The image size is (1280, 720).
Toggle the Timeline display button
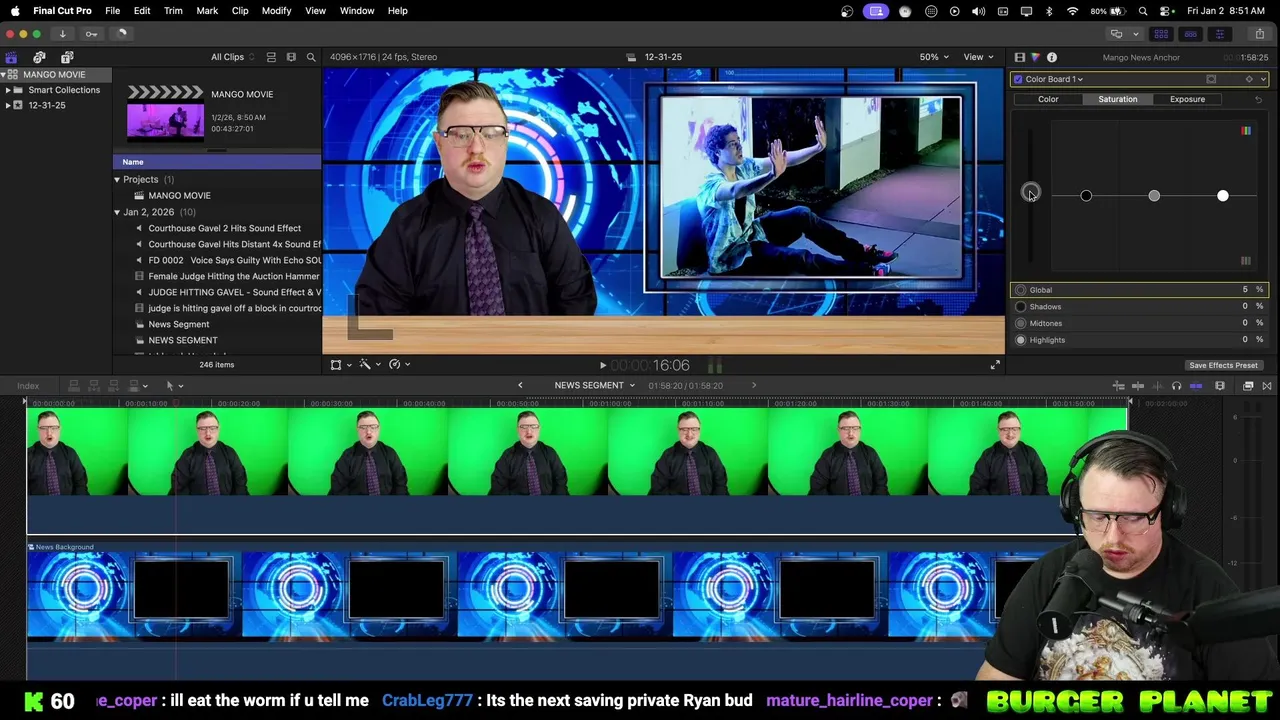[1190, 34]
